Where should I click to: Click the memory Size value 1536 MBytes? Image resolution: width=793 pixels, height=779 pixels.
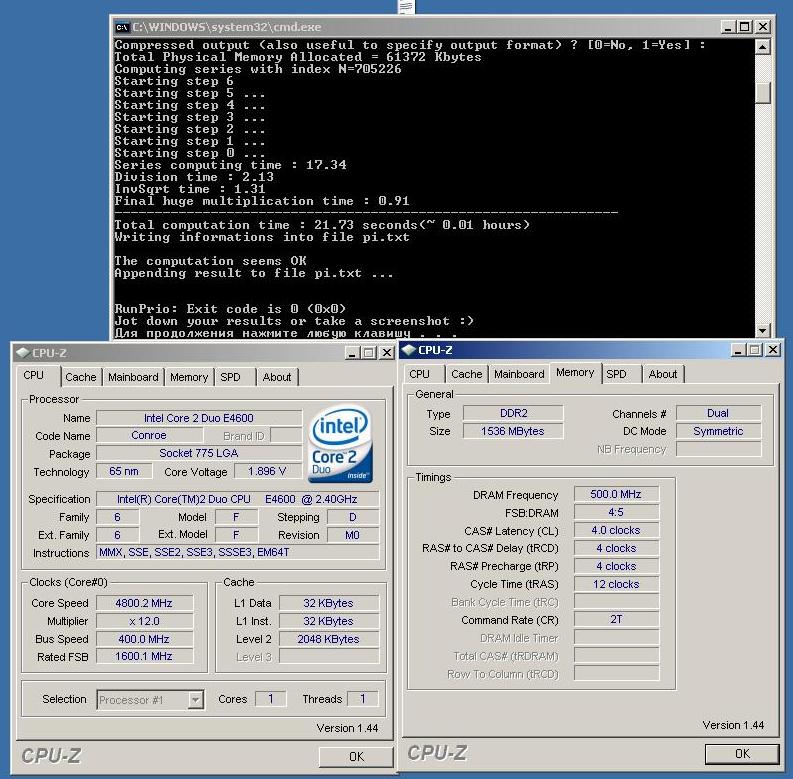(513, 431)
